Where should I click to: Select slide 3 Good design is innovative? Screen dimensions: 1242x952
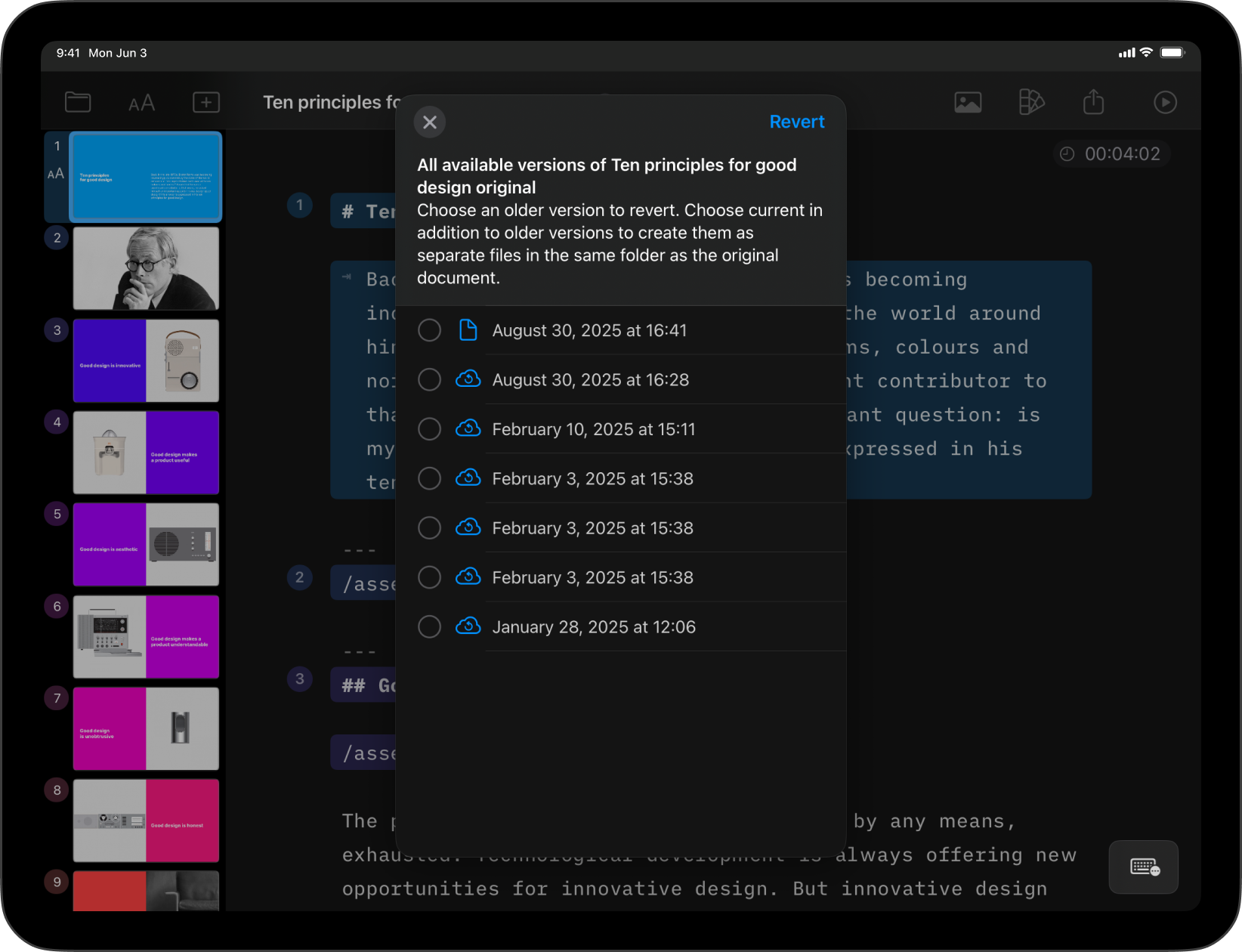coord(146,361)
